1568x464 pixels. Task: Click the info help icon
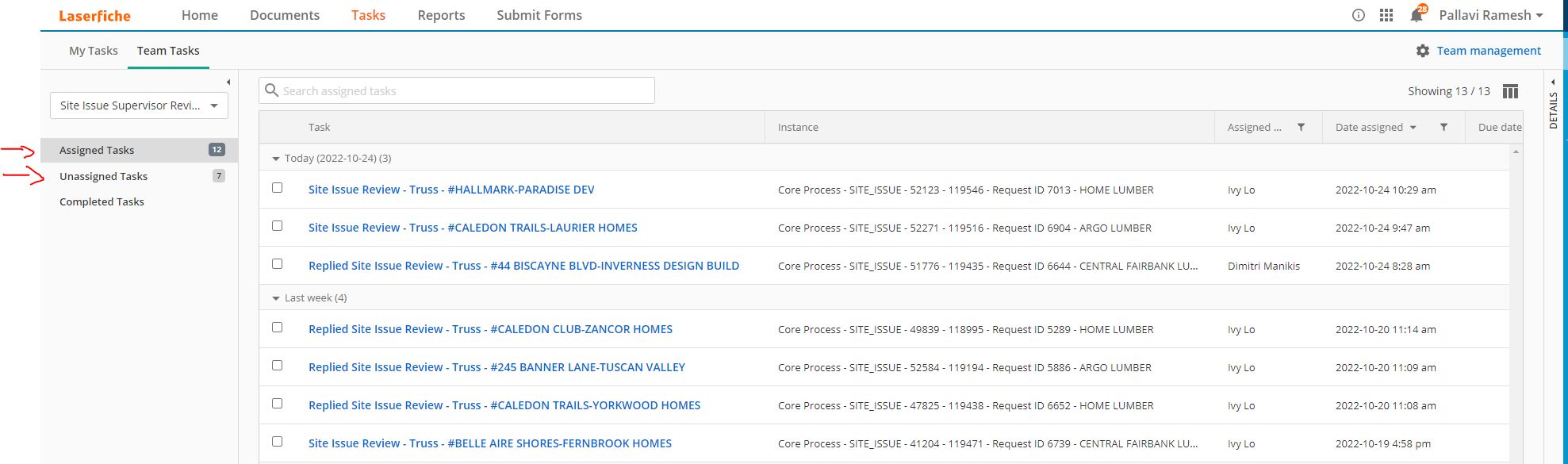pos(1359,15)
